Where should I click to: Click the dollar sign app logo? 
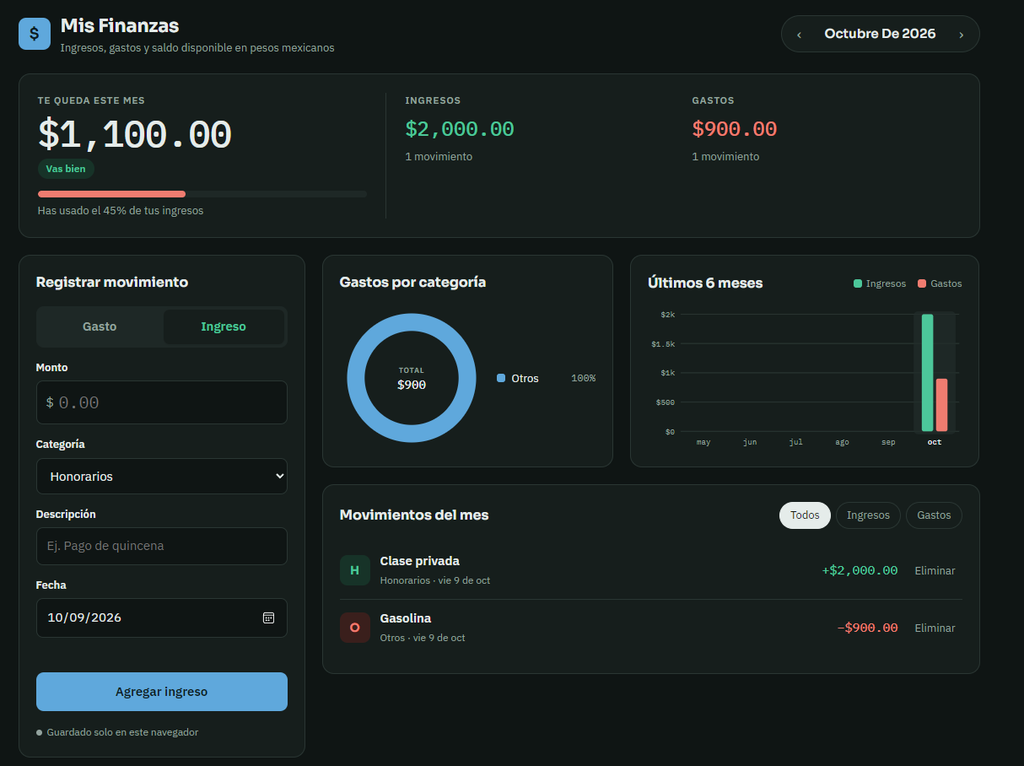[x=35, y=34]
